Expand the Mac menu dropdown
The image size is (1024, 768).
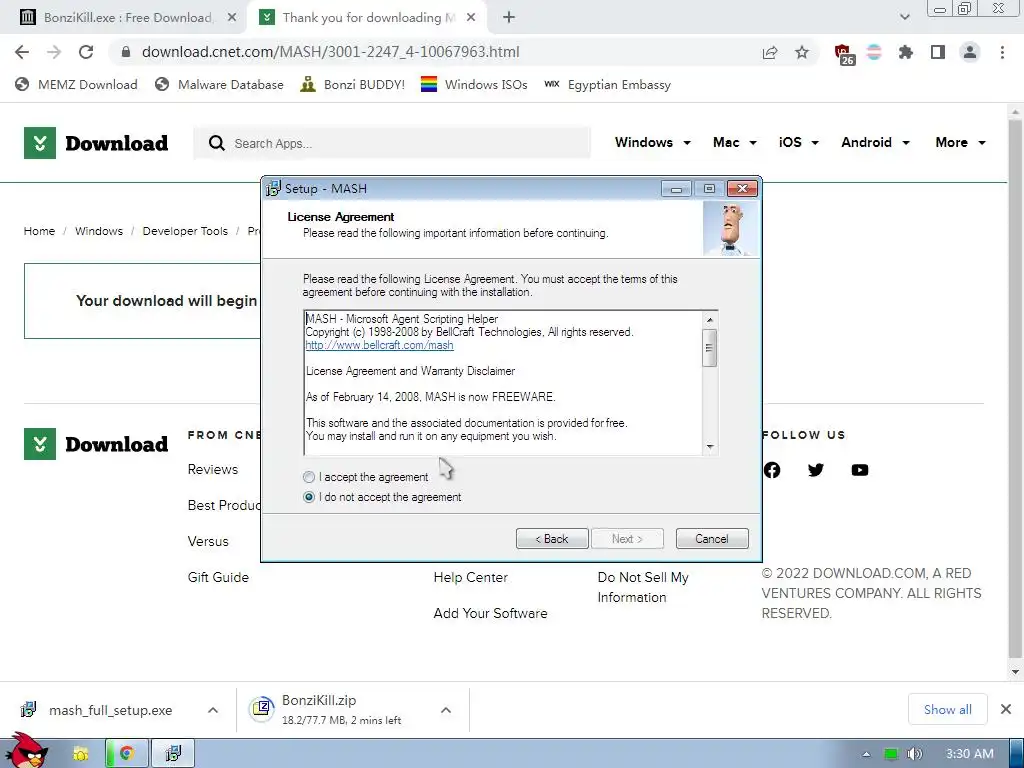point(735,142)
